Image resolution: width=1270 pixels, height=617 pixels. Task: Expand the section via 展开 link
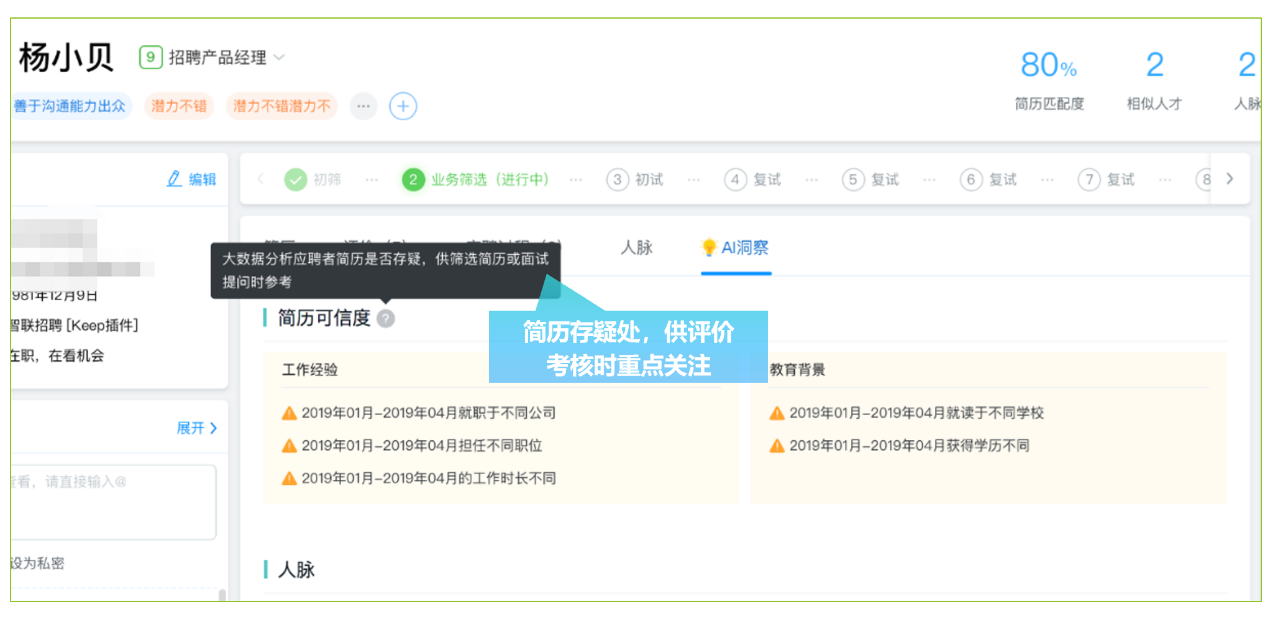(197, 428)
